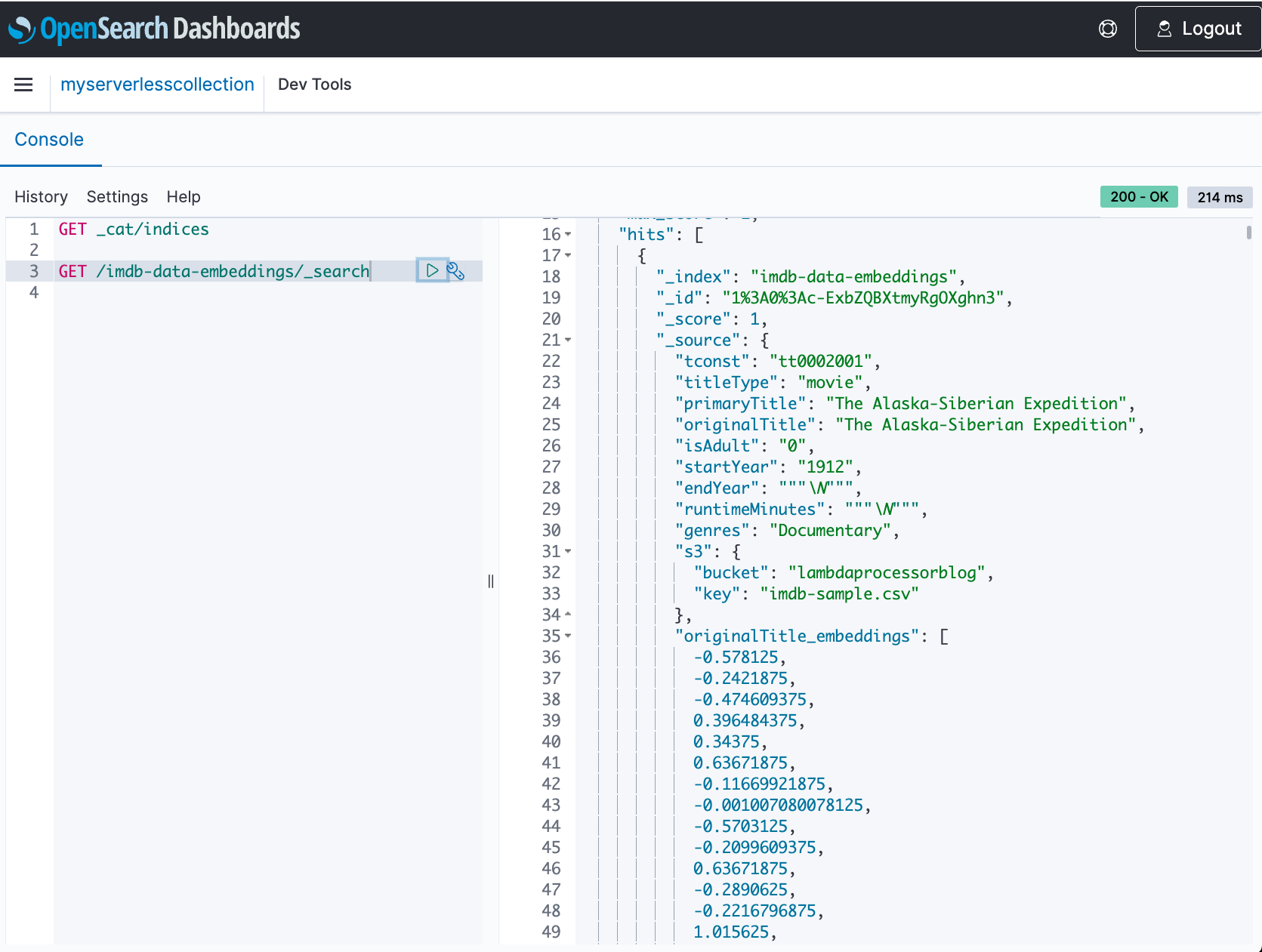Viewport: 1262px width, 952px height.
Task: Open the request options wrench icon
Action: 457,270
